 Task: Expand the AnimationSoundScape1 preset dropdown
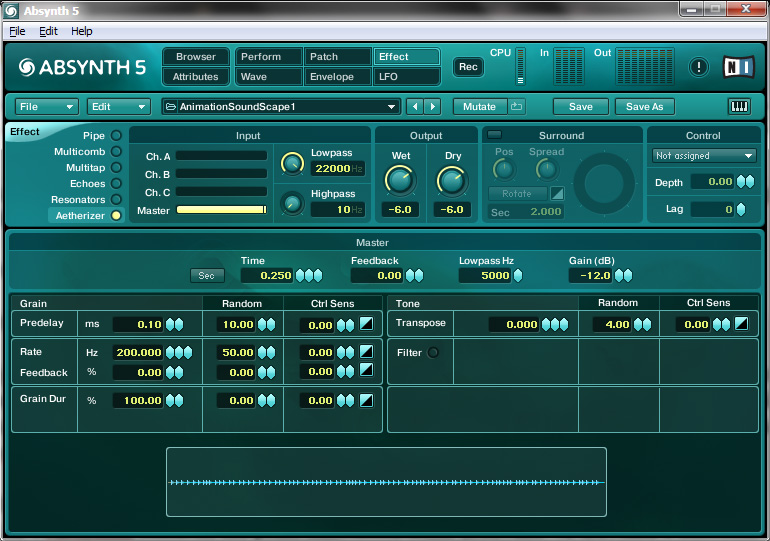(x=392, y=107)
